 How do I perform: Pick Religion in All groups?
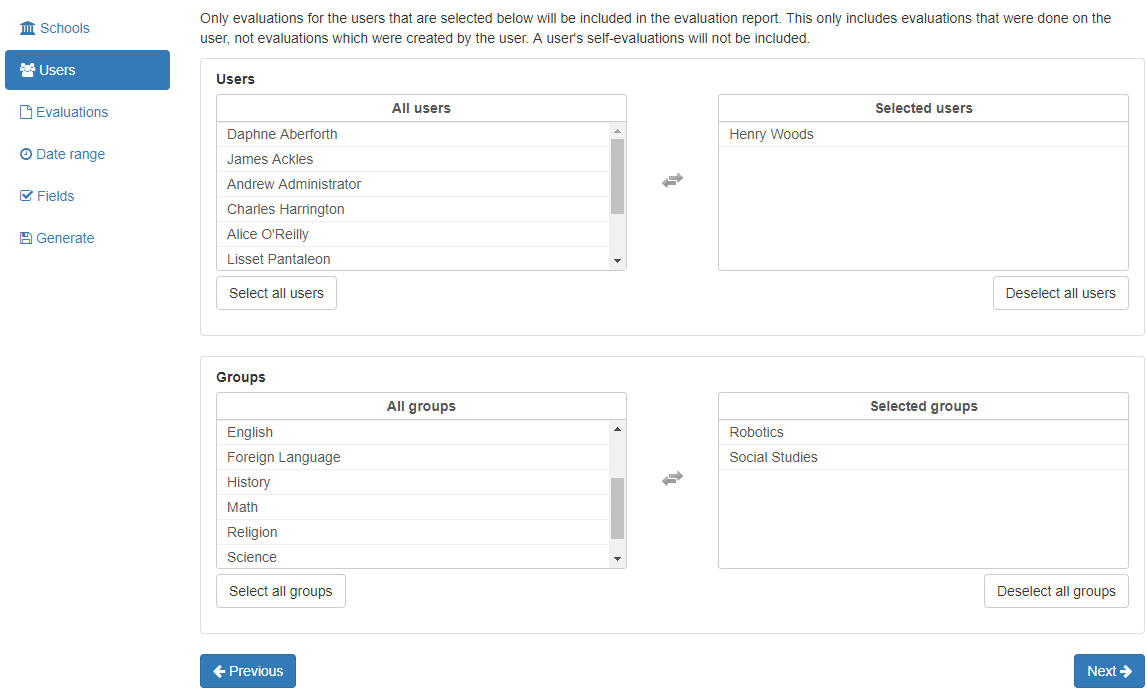[413, 532]
